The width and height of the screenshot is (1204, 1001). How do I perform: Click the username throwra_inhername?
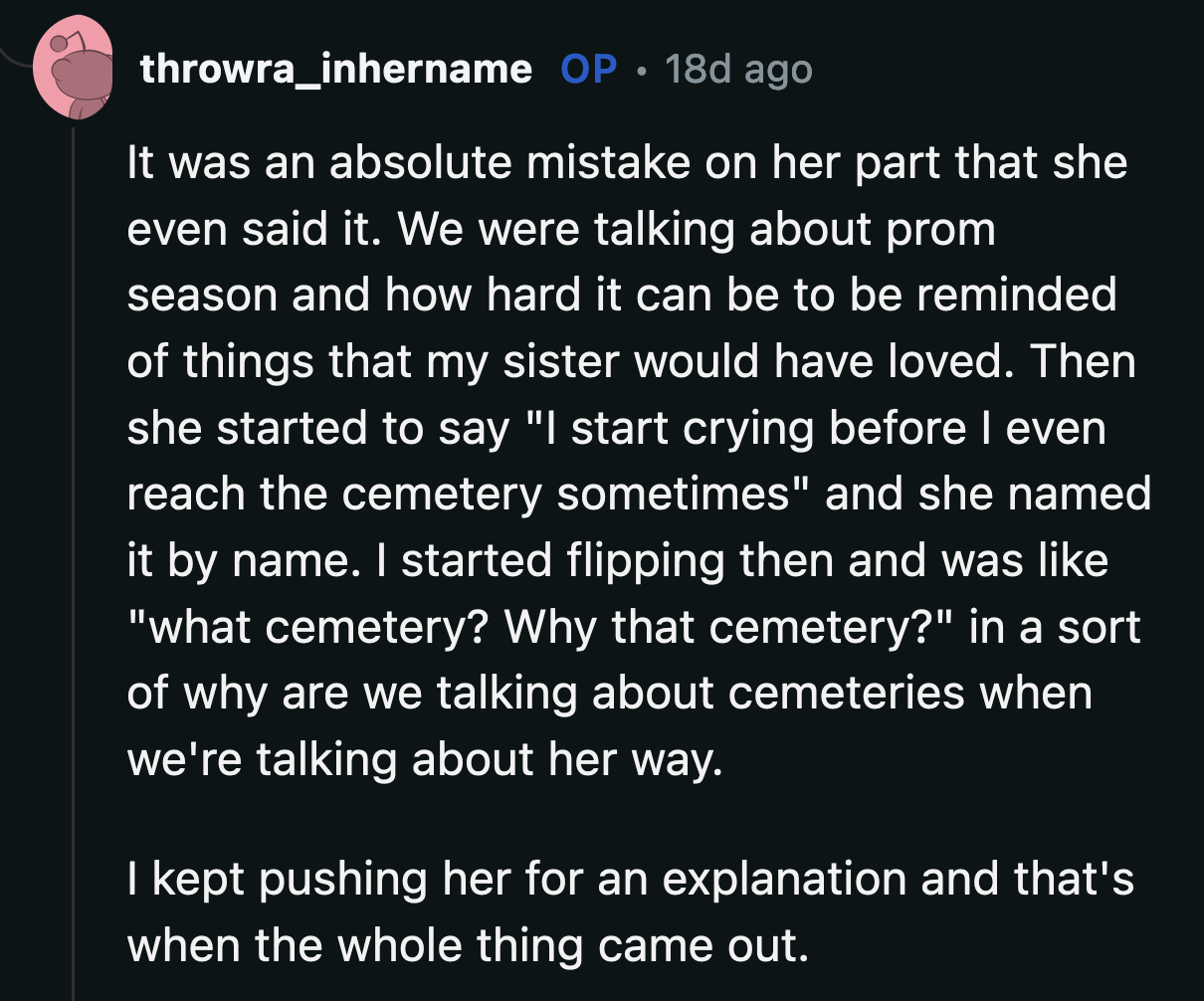point(336,68)
